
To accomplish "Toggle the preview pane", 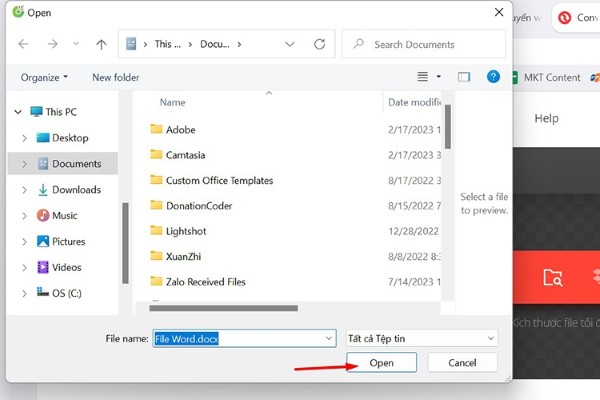I will click(464, 77).
